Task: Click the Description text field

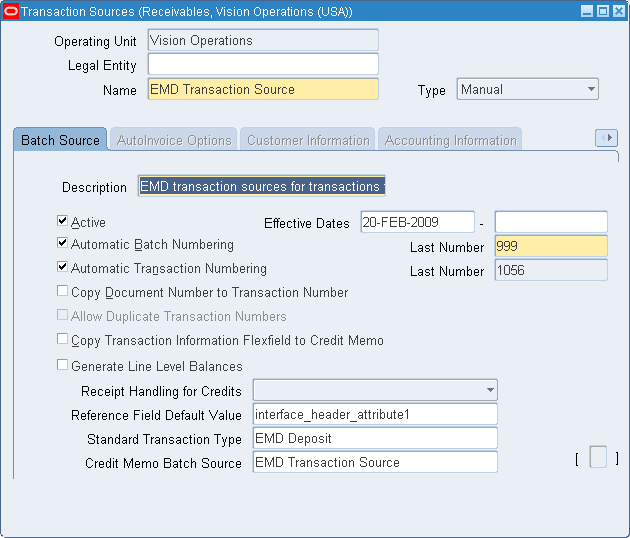Action: (262, 186)
